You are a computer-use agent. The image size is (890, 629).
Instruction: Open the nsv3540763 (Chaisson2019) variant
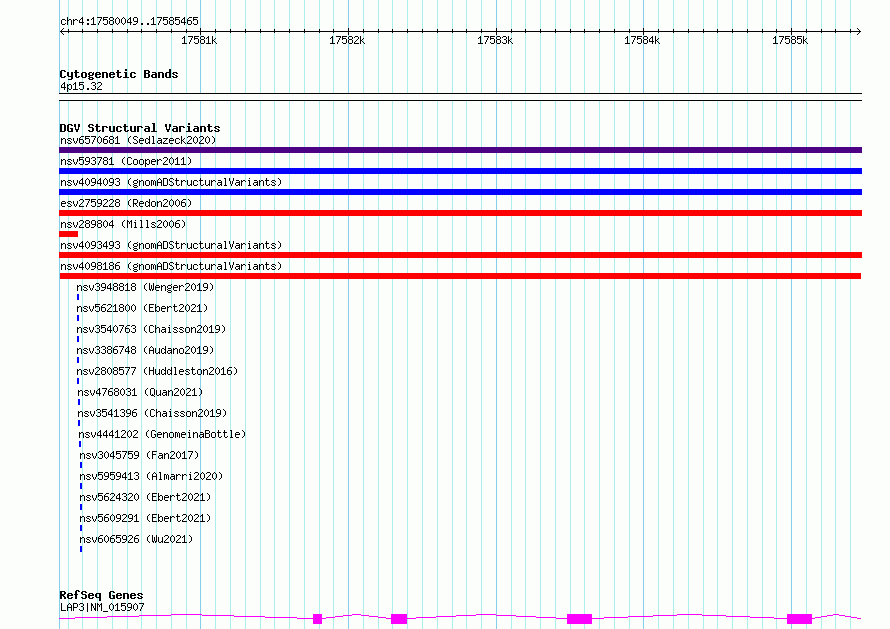point(151,329)
